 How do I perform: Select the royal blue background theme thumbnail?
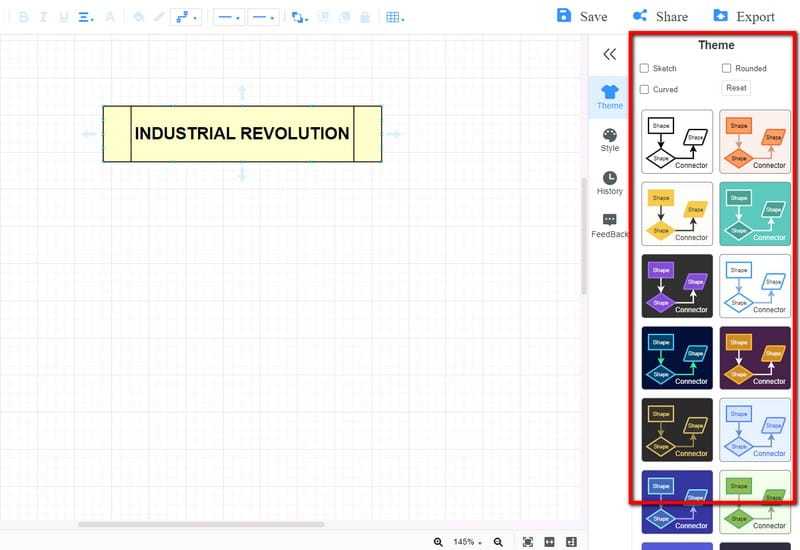[677, 503]
